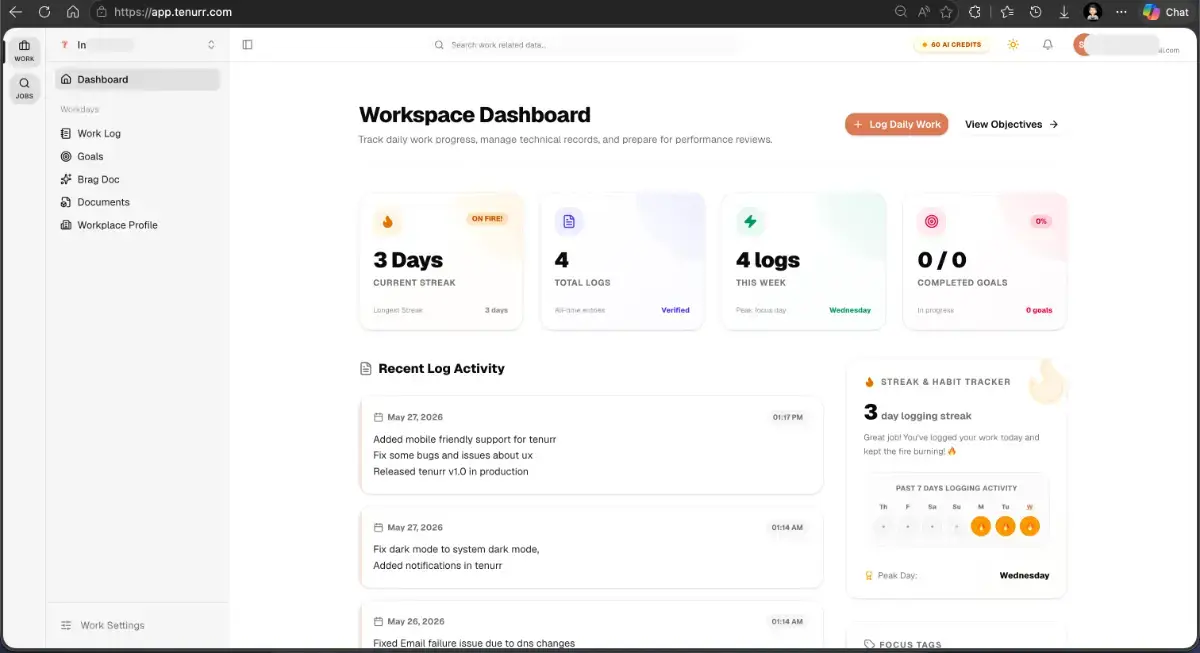Click the 3 Days current streak value

408,260
